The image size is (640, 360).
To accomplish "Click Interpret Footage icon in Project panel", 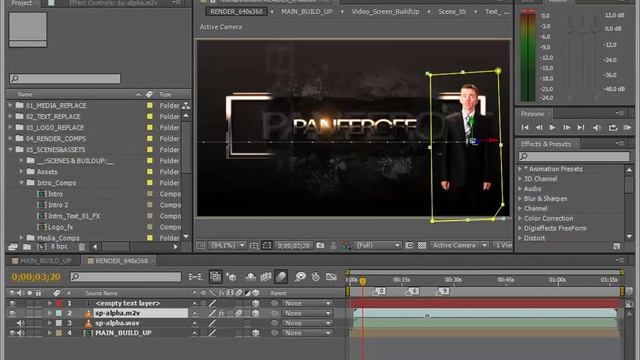I will (x=13, y=247).
